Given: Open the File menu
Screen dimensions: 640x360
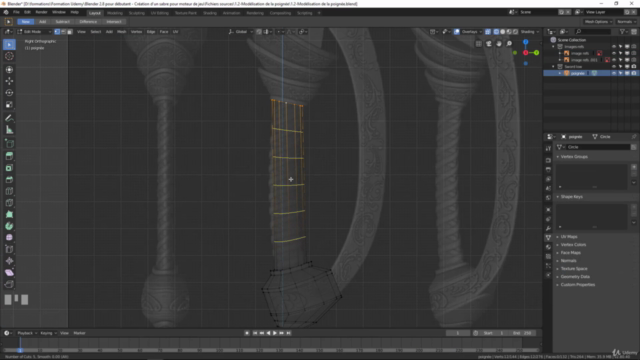Looking at the screenshot, I should 16,12.
